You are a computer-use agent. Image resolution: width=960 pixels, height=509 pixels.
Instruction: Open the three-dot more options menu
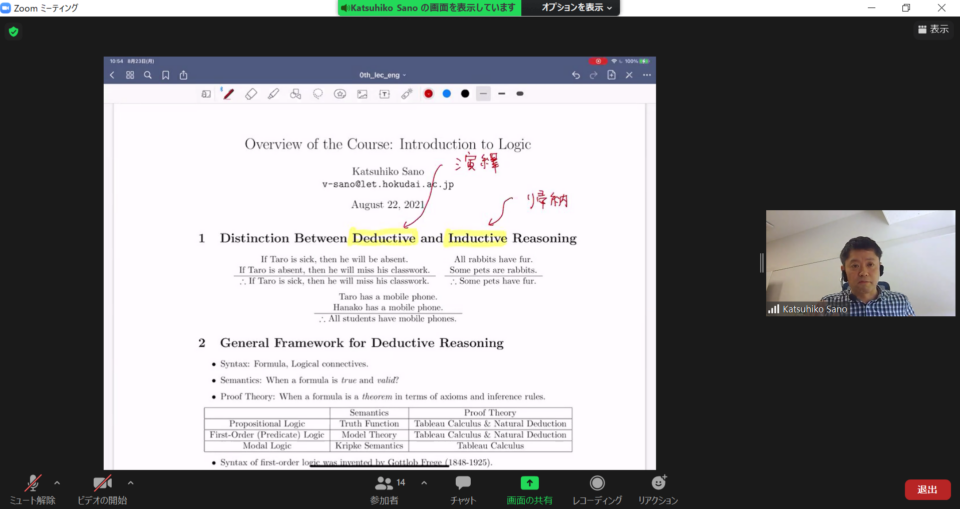pyautogui.click(x=647, y=75)
